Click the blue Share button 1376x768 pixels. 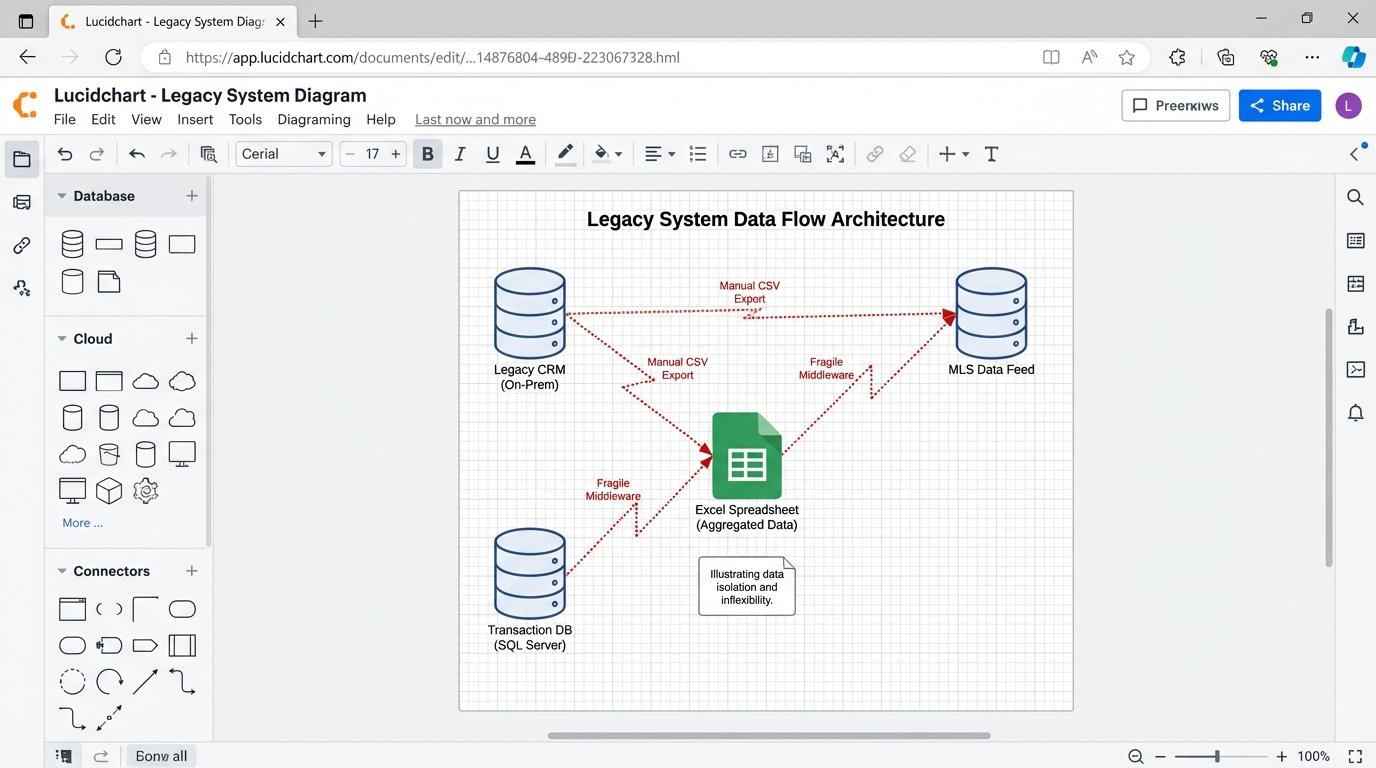(x=1279, y=105)
